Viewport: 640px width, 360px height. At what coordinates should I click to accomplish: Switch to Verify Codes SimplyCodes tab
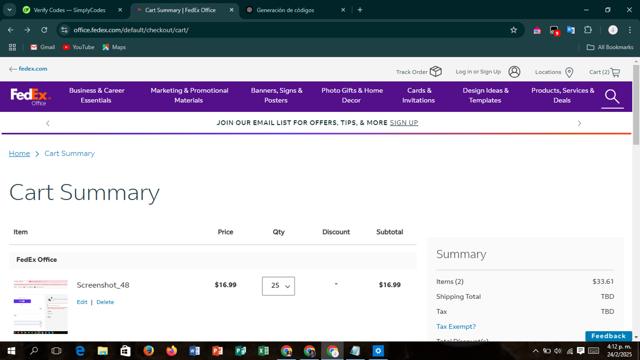click(x=69, y=10)
